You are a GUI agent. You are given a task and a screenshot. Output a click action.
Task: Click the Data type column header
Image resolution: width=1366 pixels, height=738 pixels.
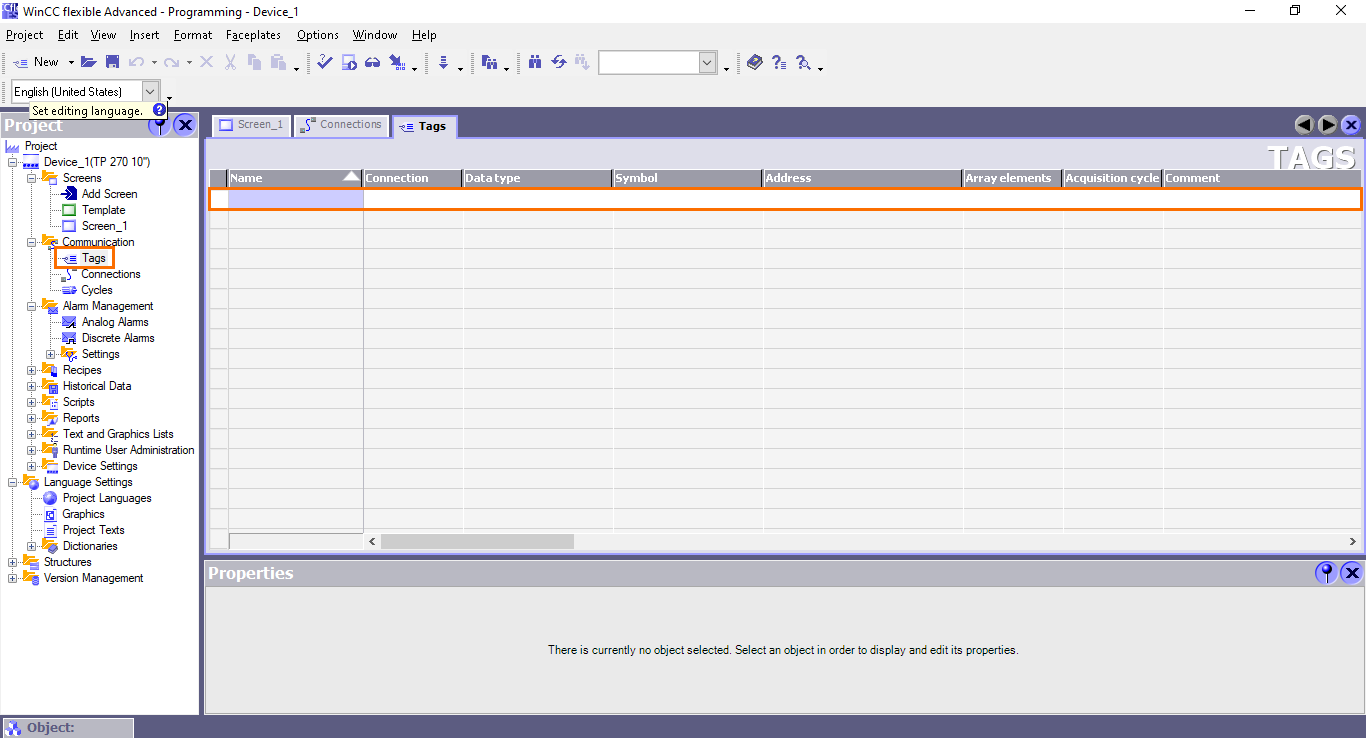537,178
